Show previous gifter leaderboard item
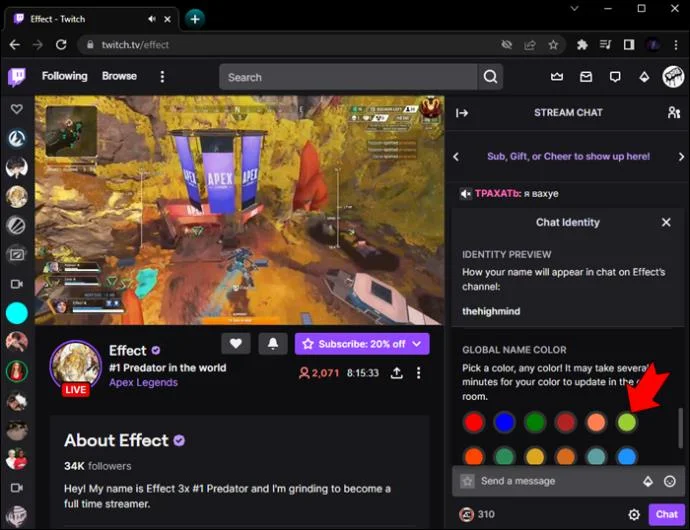The height and width of the screenshot is (530, 690). (456, 157)
